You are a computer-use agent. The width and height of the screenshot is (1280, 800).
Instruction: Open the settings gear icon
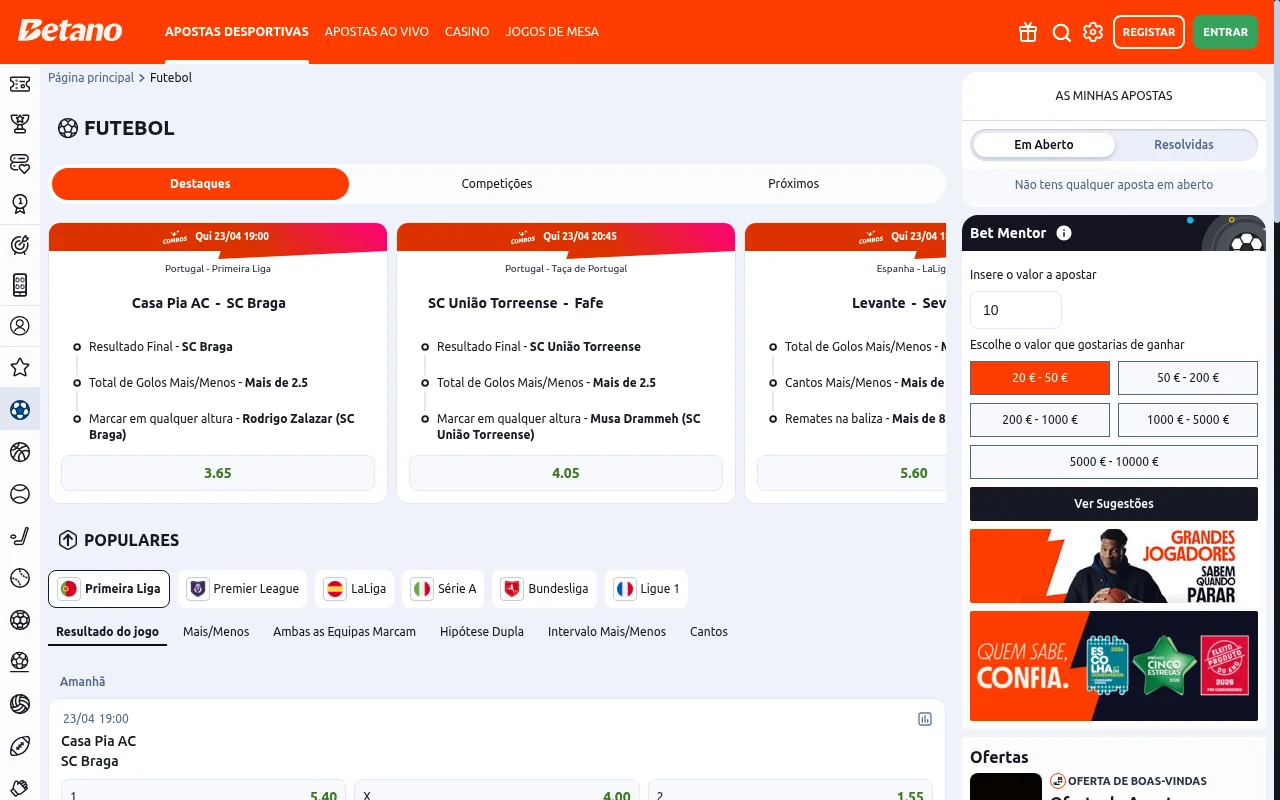point(1093,32)
